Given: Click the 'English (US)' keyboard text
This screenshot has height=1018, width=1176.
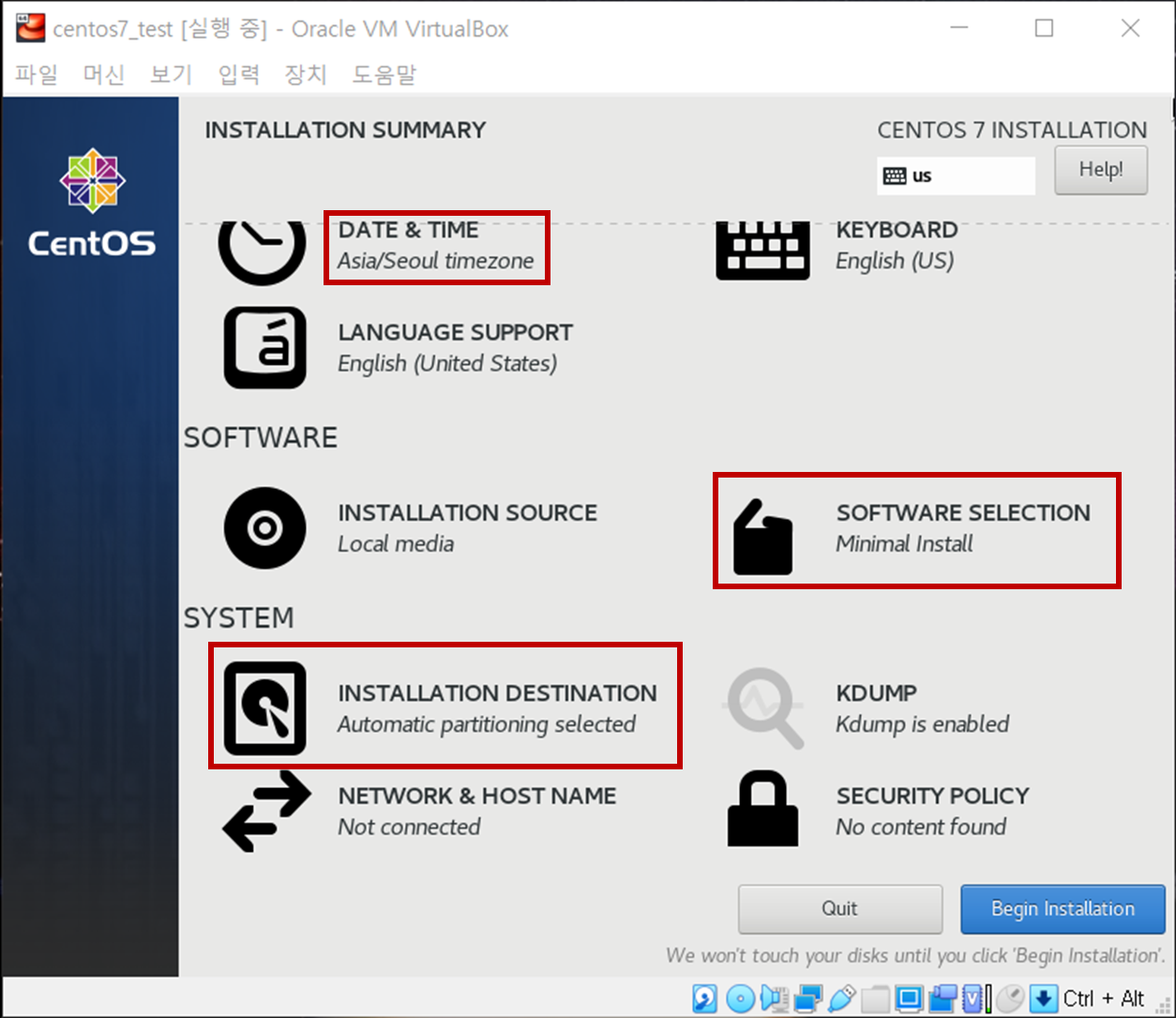Looking at the screenshot, I should [x=895, y=261].
